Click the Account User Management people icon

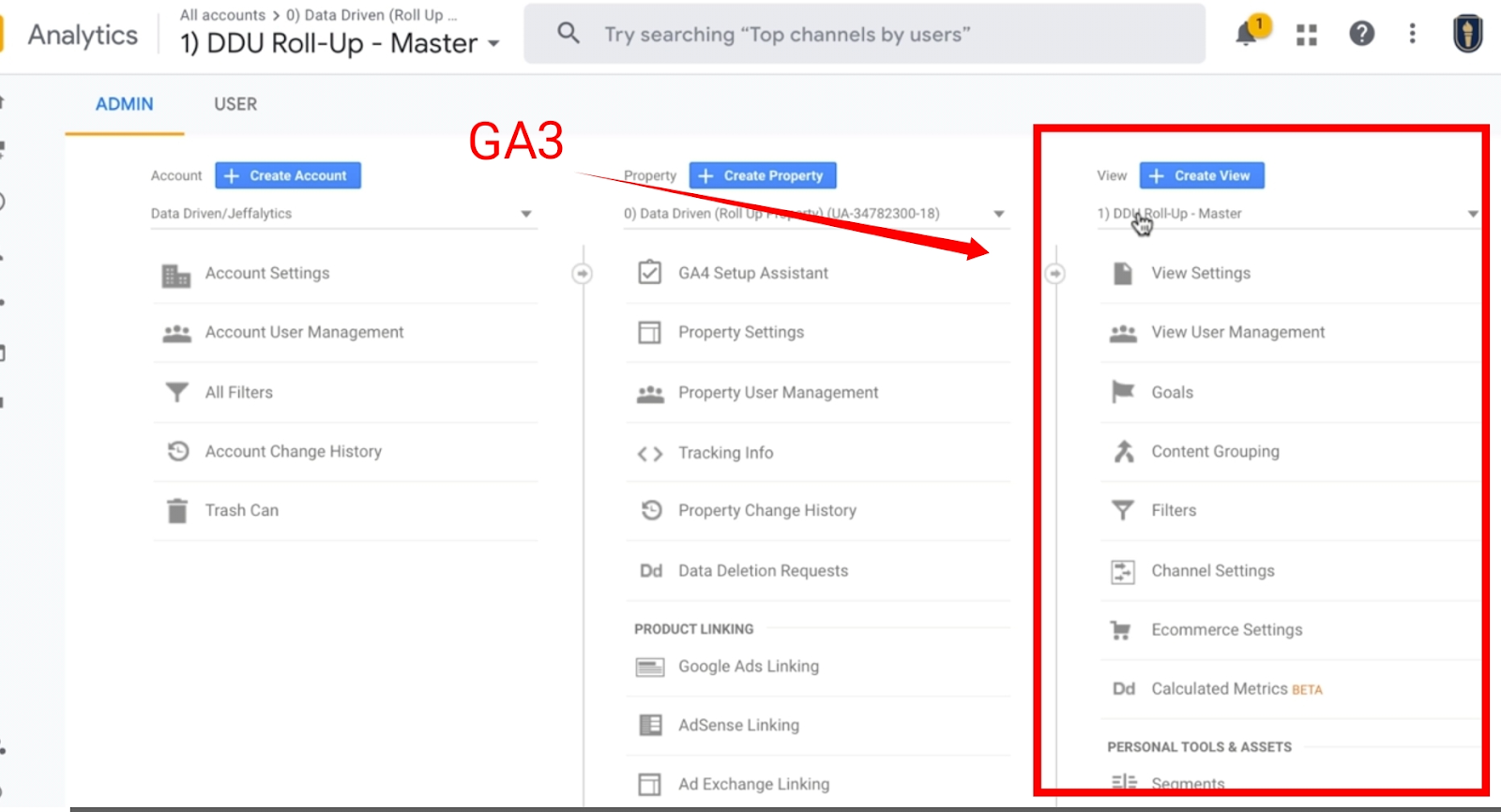click(x=176, y=333)
